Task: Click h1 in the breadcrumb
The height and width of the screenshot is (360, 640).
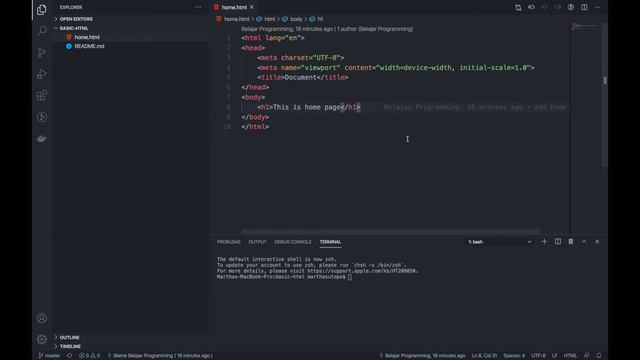Action: pyautogui.click(x=320, y=19)
